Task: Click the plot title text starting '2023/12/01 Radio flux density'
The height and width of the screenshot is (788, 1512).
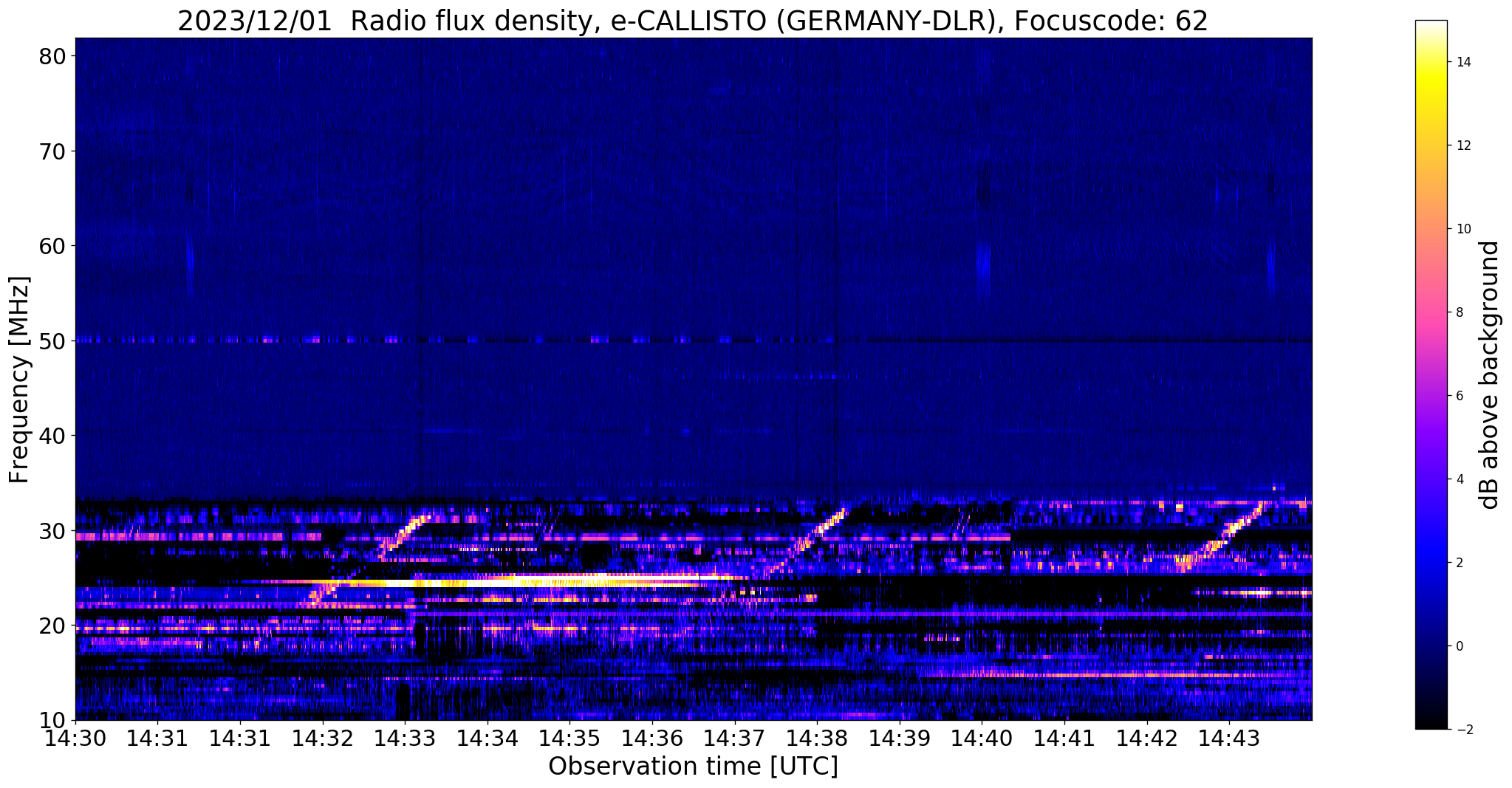Action: pos(693,21)
